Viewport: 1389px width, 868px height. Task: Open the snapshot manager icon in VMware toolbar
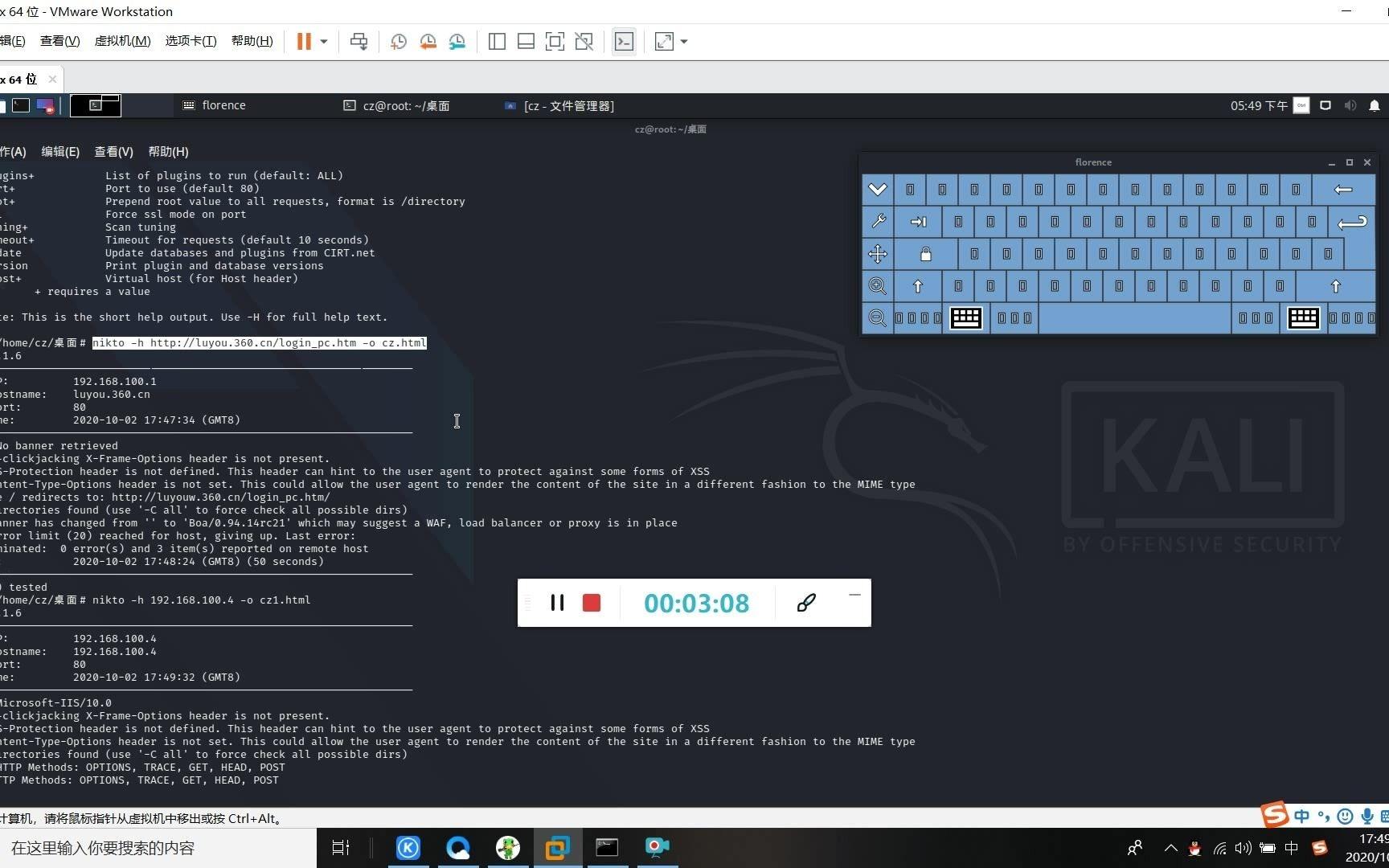pyautogui.click(x=457, y=42)
